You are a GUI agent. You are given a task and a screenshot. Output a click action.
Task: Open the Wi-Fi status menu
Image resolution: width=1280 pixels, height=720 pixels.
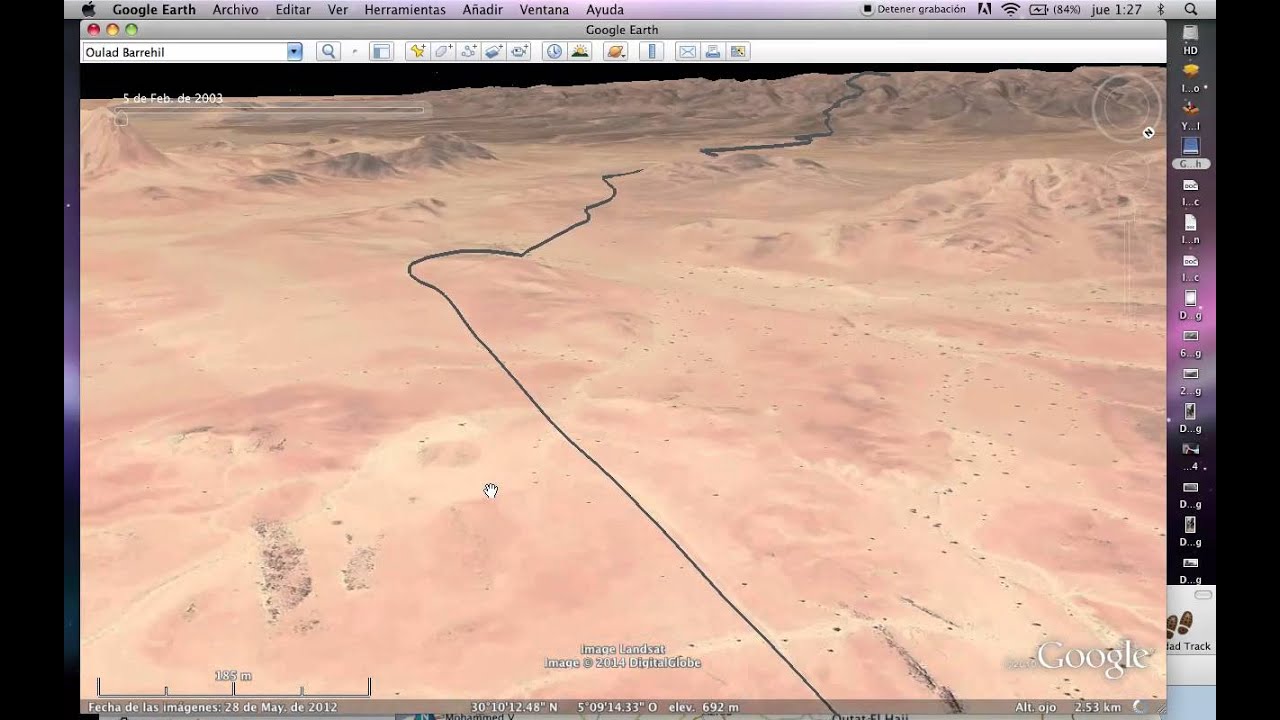[1010, 9]
